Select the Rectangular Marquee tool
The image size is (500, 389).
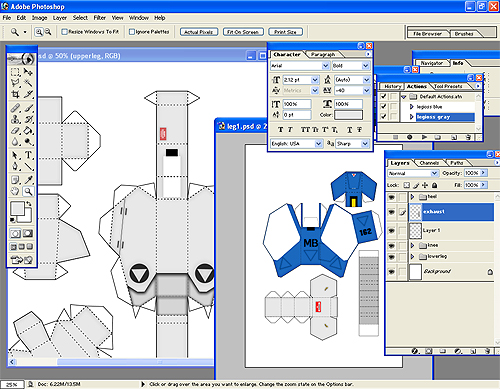(x=15, y=72)
